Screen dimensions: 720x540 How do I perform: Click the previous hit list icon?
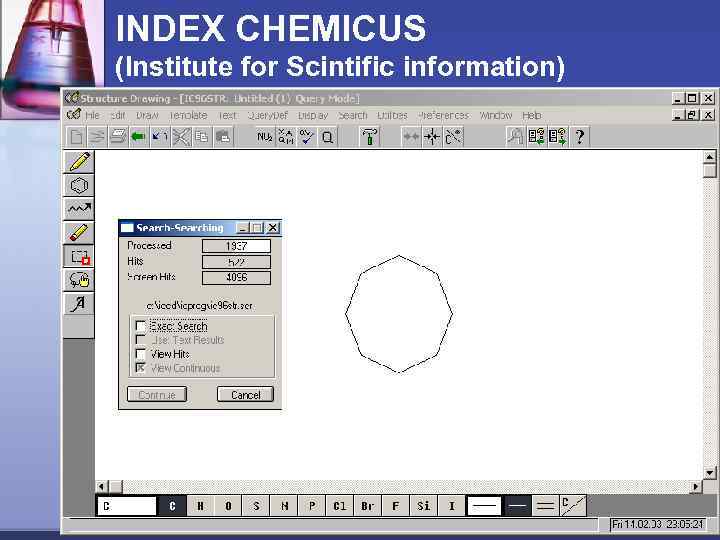(536, 137)
